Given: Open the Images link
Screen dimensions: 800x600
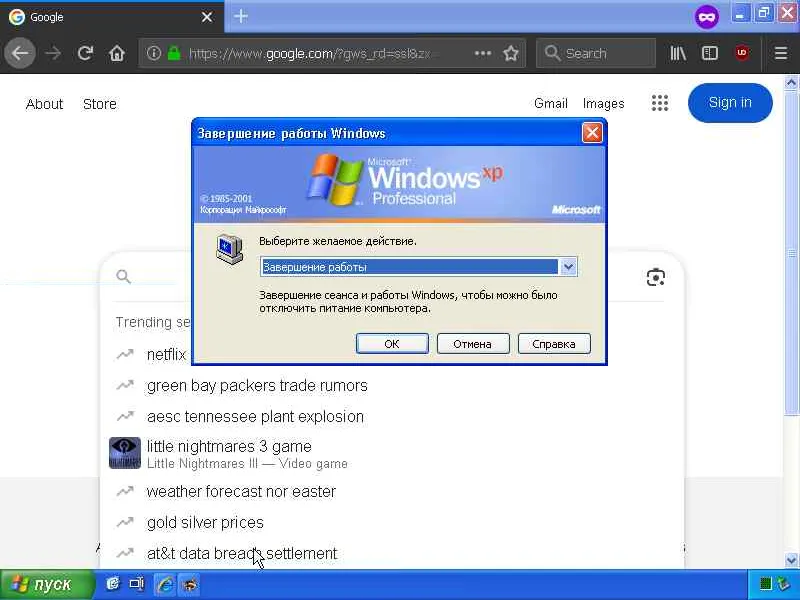Looking at the screenshot, I should pyautogui.click(x=604, y=104).
